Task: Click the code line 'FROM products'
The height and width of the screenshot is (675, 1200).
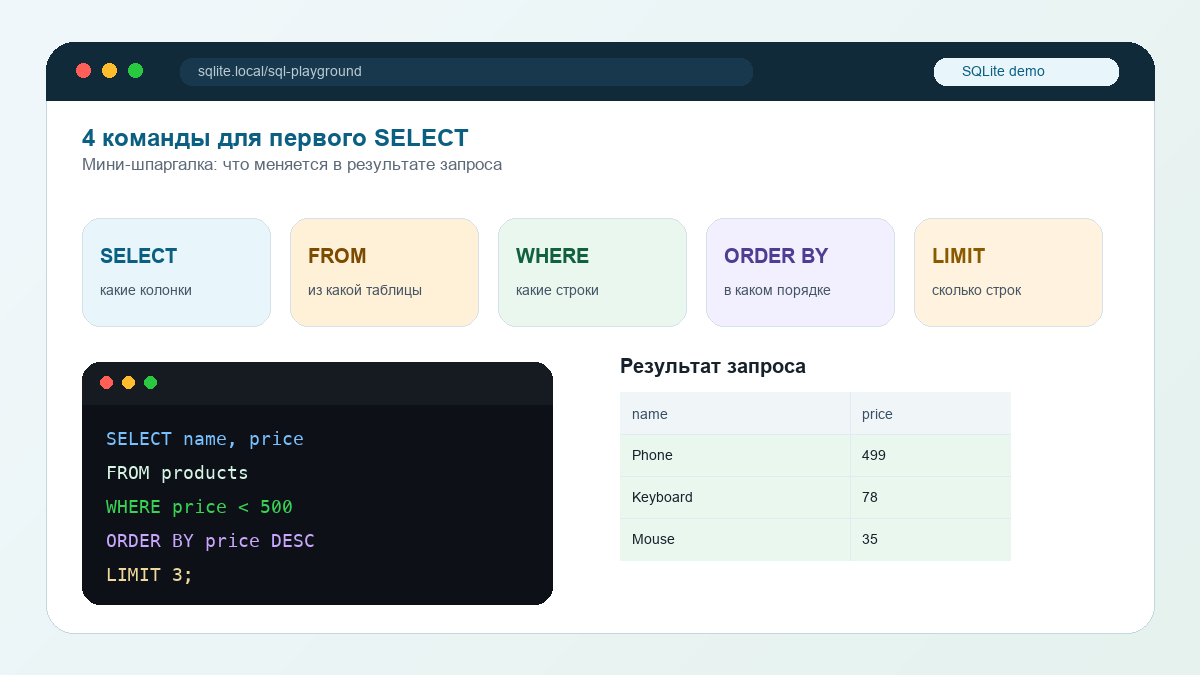Action: pyautogui.click(x=177, y=473)
